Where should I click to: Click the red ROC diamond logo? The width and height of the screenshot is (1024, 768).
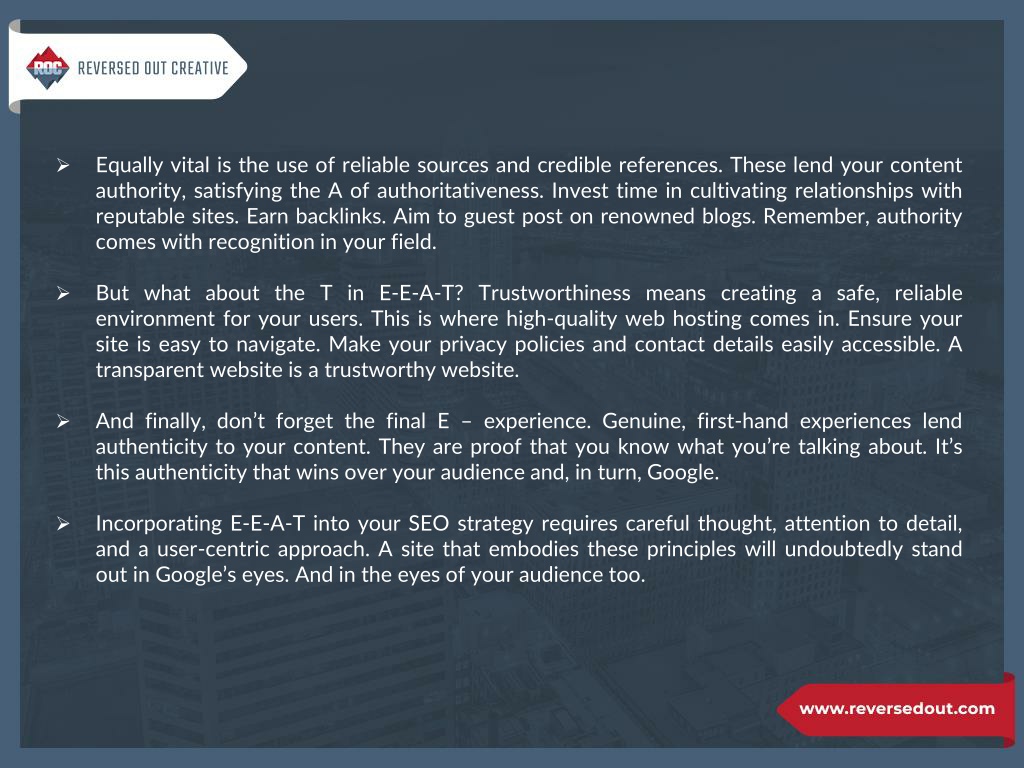pos(47,67)
